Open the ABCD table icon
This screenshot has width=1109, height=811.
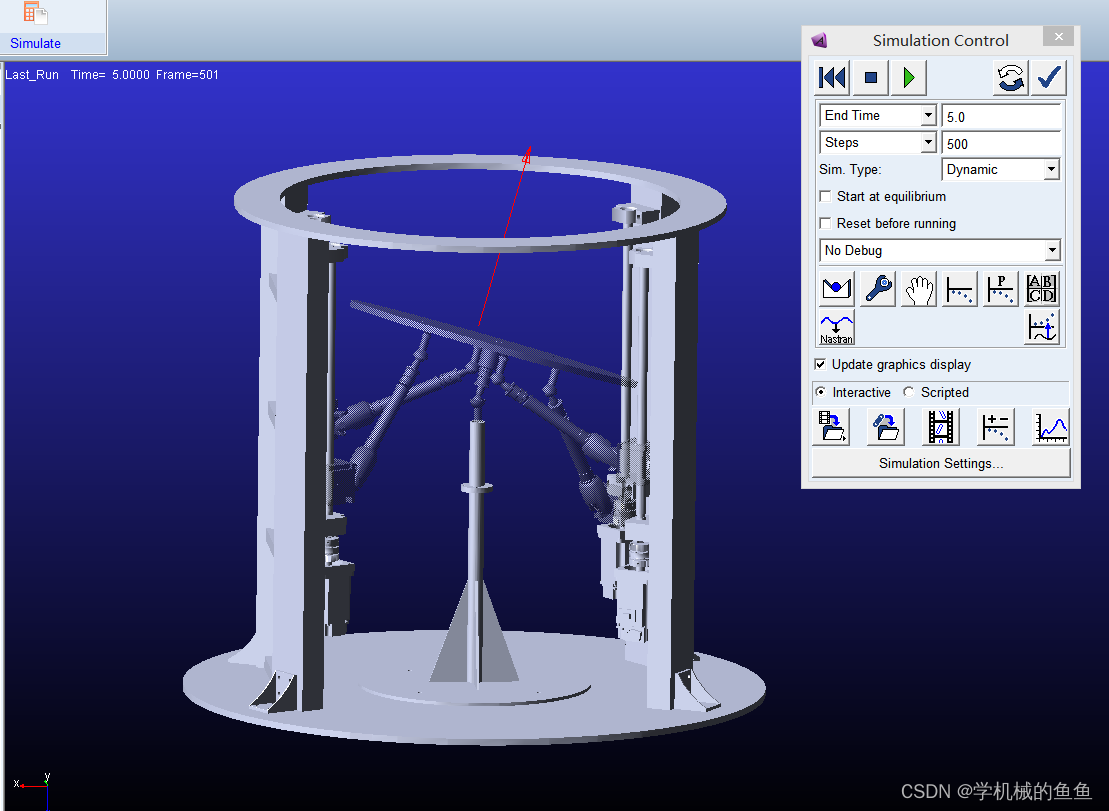click(x=1042, y=290)
